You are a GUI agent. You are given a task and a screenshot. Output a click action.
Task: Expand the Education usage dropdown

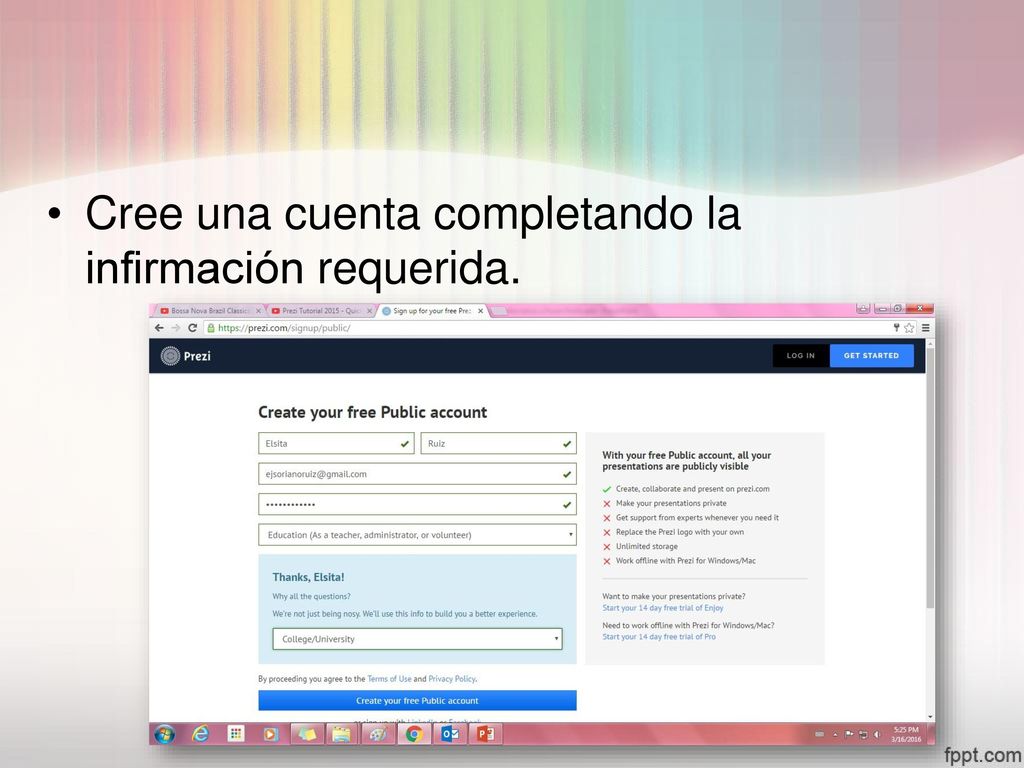coord(417,535)
